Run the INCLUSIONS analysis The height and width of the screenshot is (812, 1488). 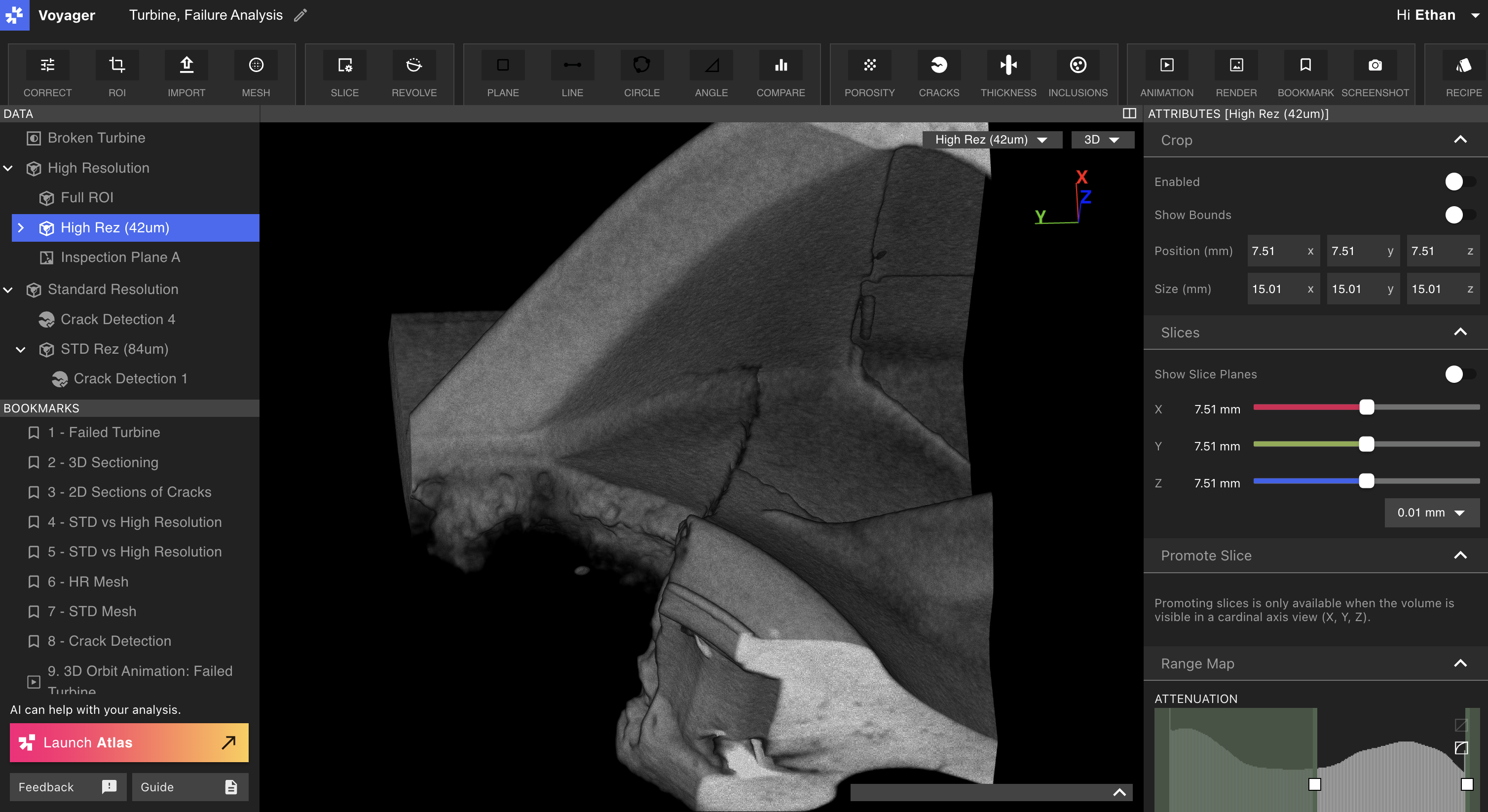click(x=1078, y=74)
